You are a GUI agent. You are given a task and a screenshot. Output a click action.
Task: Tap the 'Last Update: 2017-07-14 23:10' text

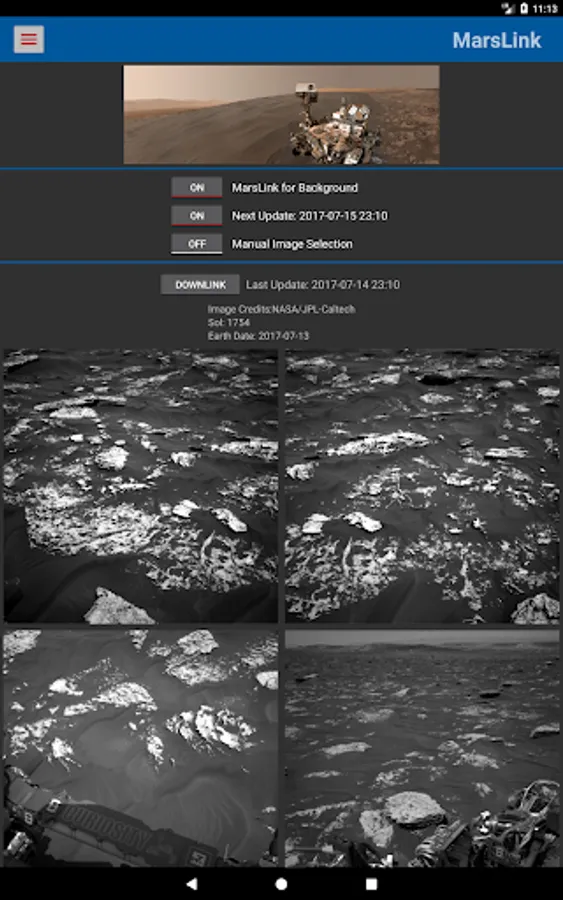[x=323, y=285]
